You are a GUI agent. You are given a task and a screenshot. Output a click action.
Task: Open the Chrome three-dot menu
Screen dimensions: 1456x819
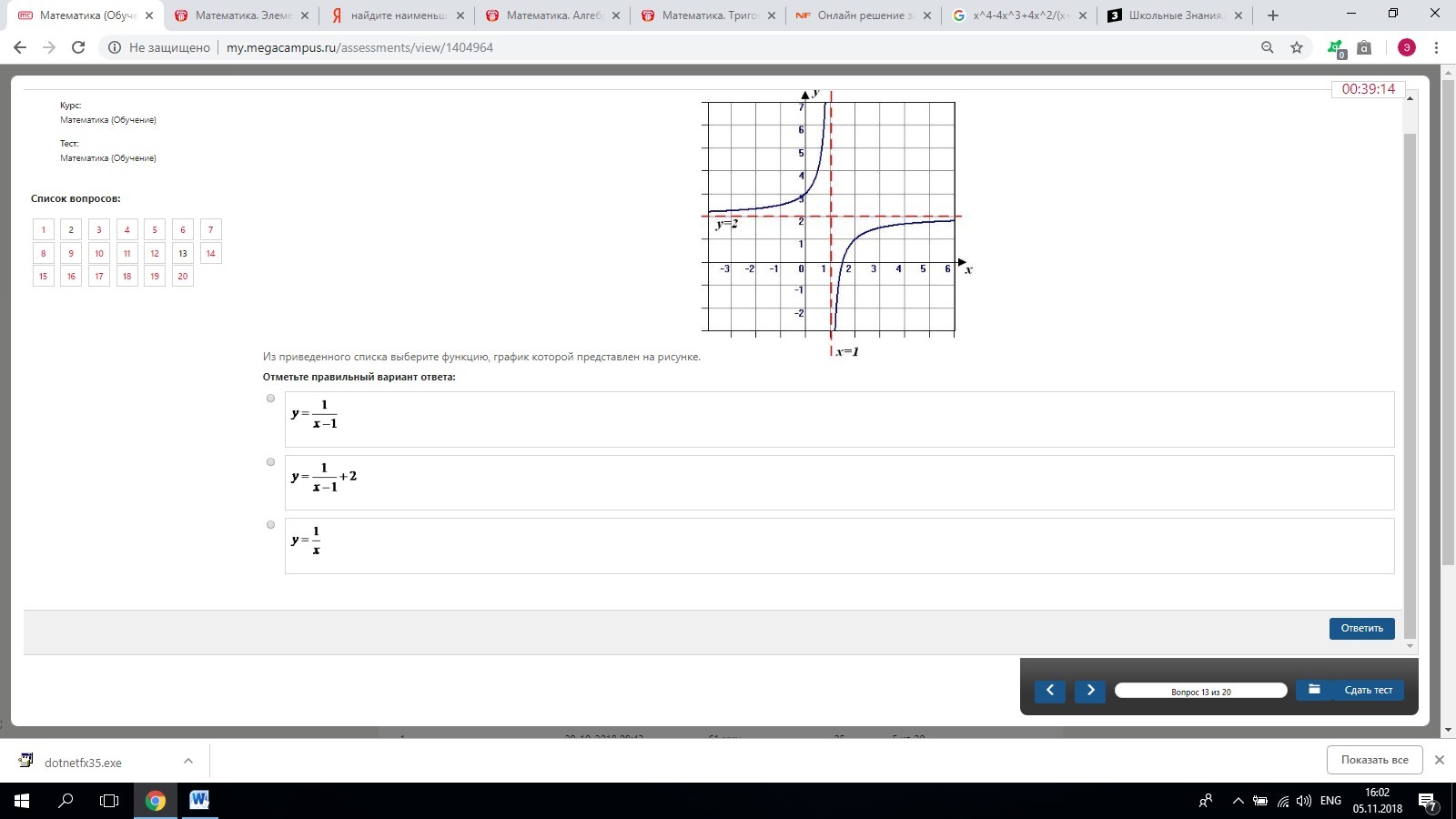pos(1437,47)
